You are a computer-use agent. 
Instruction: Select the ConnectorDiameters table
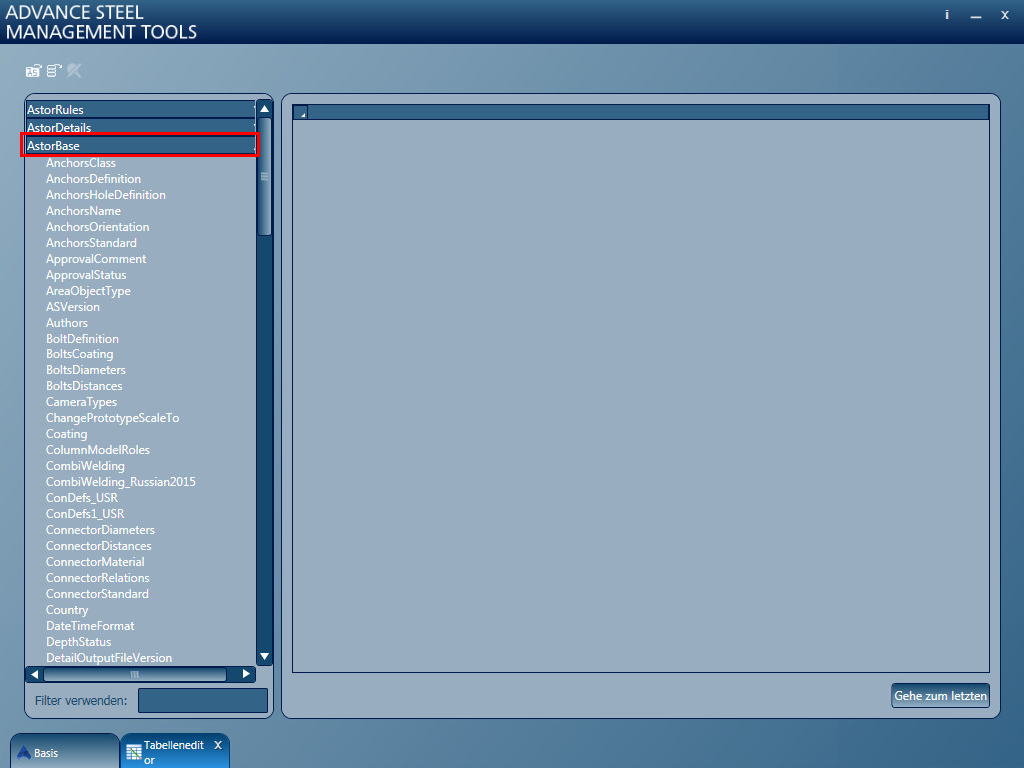pos(101,530)
